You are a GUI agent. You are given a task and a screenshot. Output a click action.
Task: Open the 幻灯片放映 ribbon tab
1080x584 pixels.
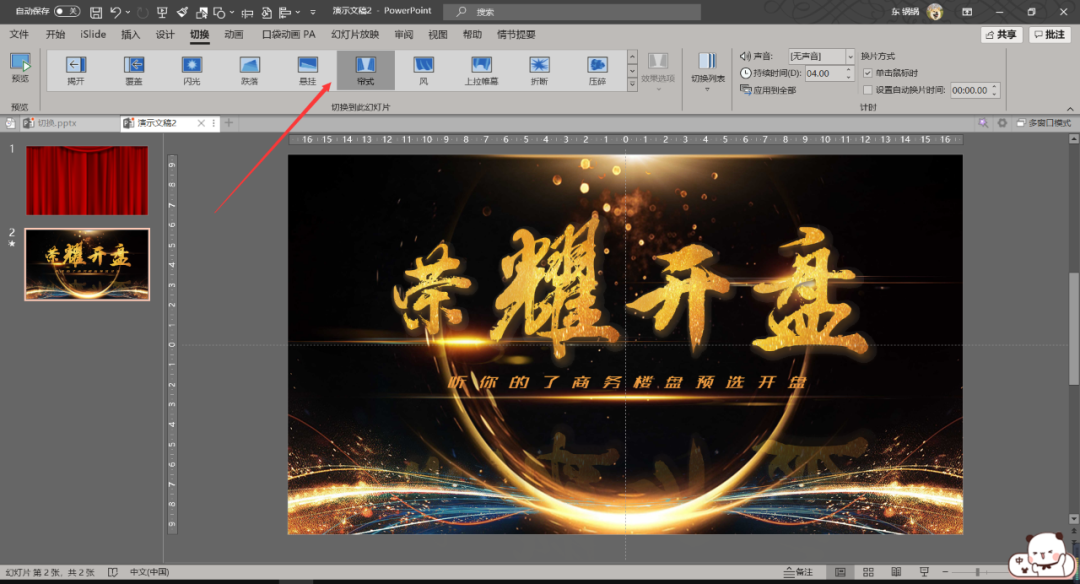click(358, 33)
